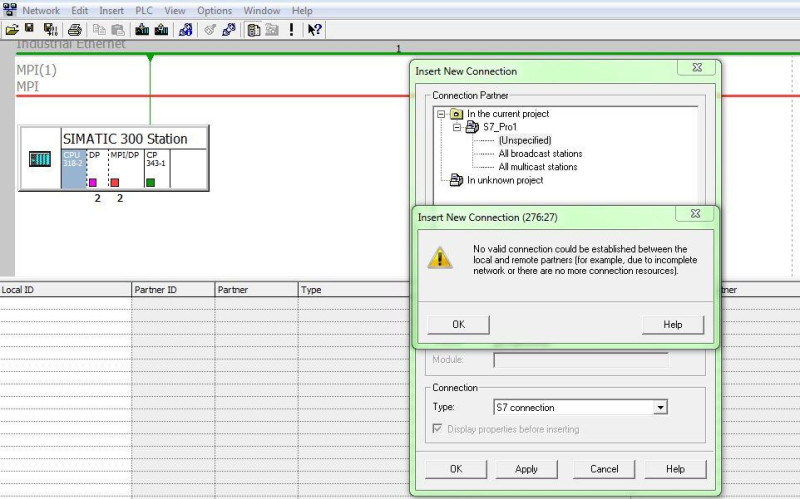Select the magenta DP interface node
Viewport: 800px width, 499px height.
[x=93, y=182]
